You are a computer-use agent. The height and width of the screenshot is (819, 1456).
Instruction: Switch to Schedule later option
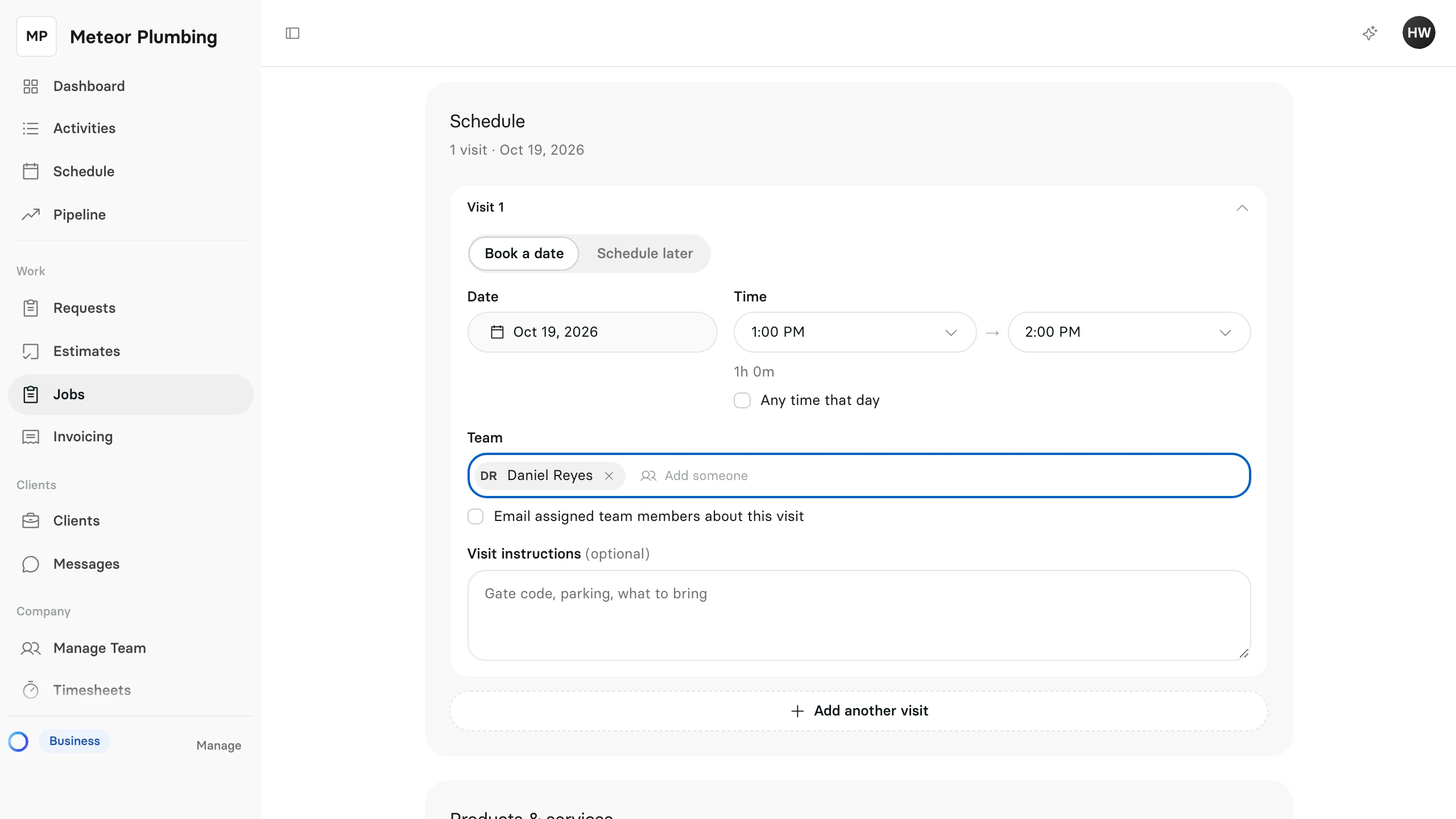pyautogui.click(x=645, y=254)
